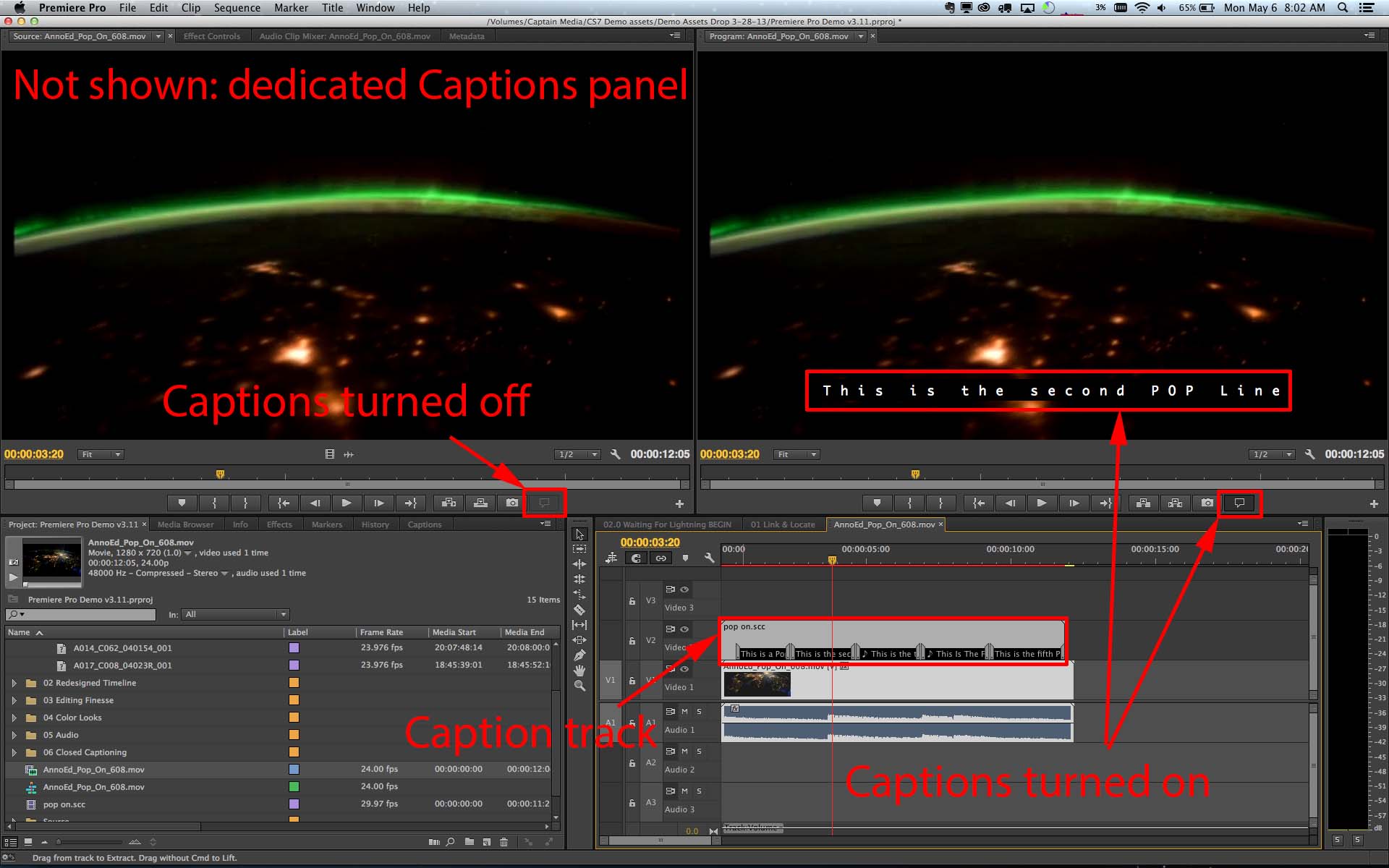
Task: Select the Track Select tool
Action: click(x=579, y=549)
